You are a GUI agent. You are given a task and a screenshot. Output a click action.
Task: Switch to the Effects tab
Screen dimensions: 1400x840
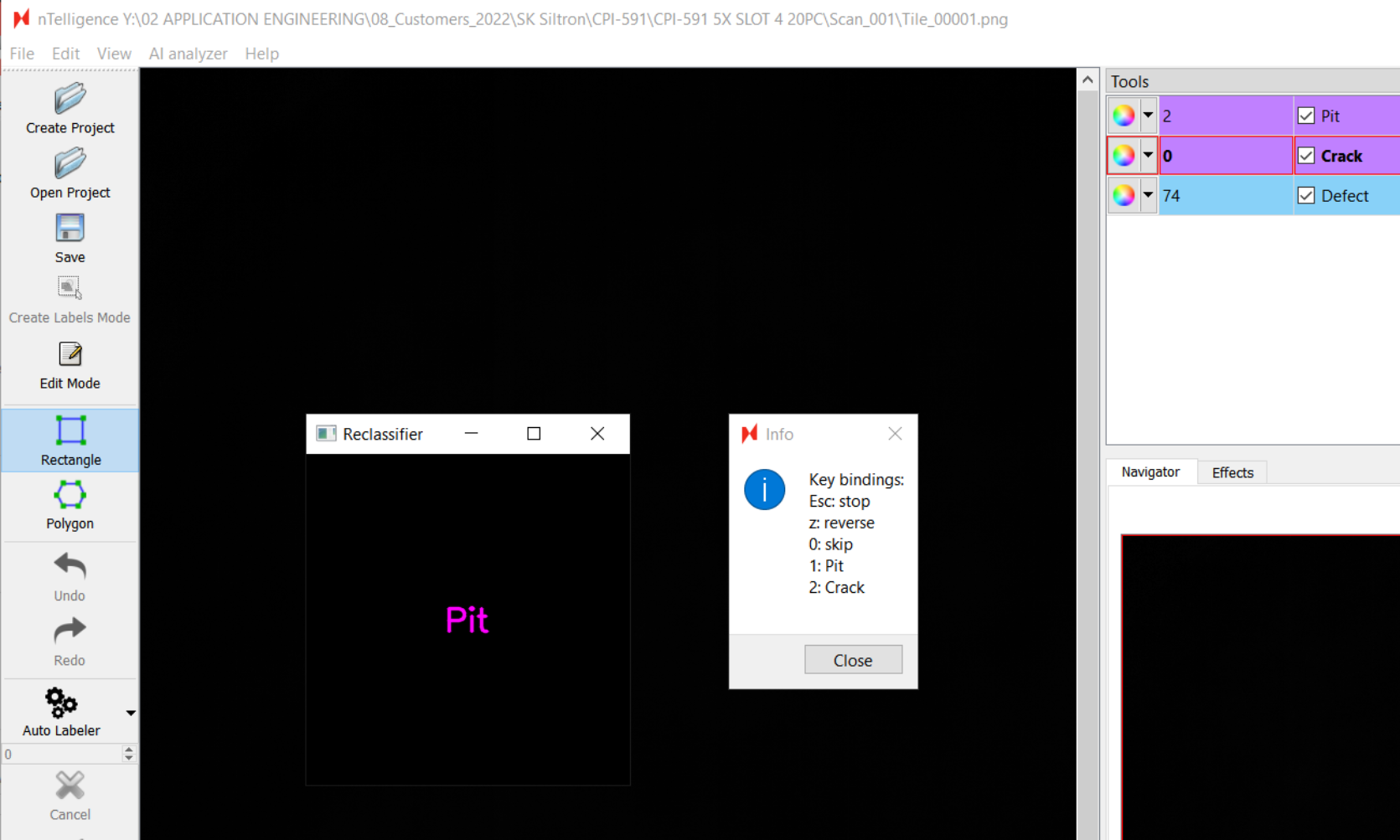[x=1232, y=472]
